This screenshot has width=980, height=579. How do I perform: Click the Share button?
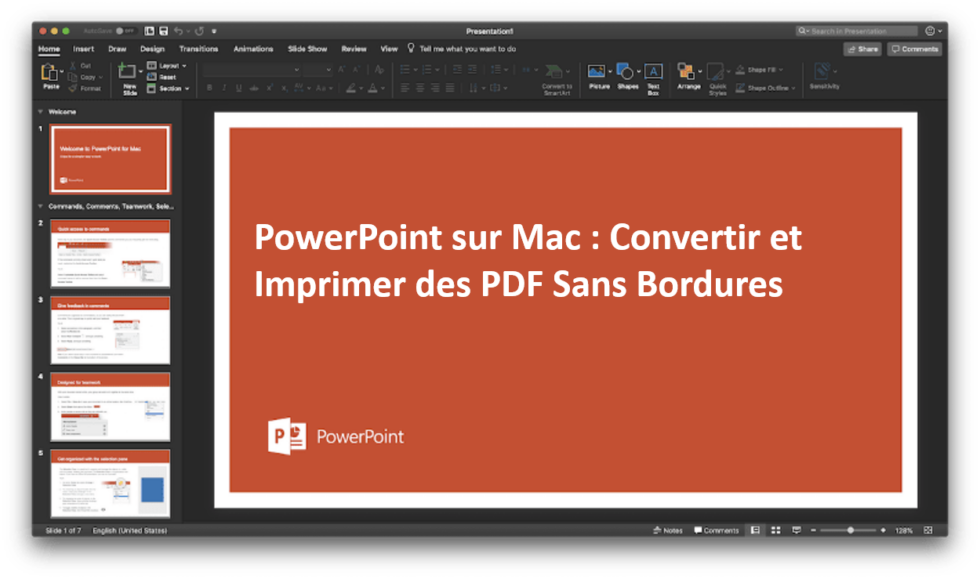point(862,49)
